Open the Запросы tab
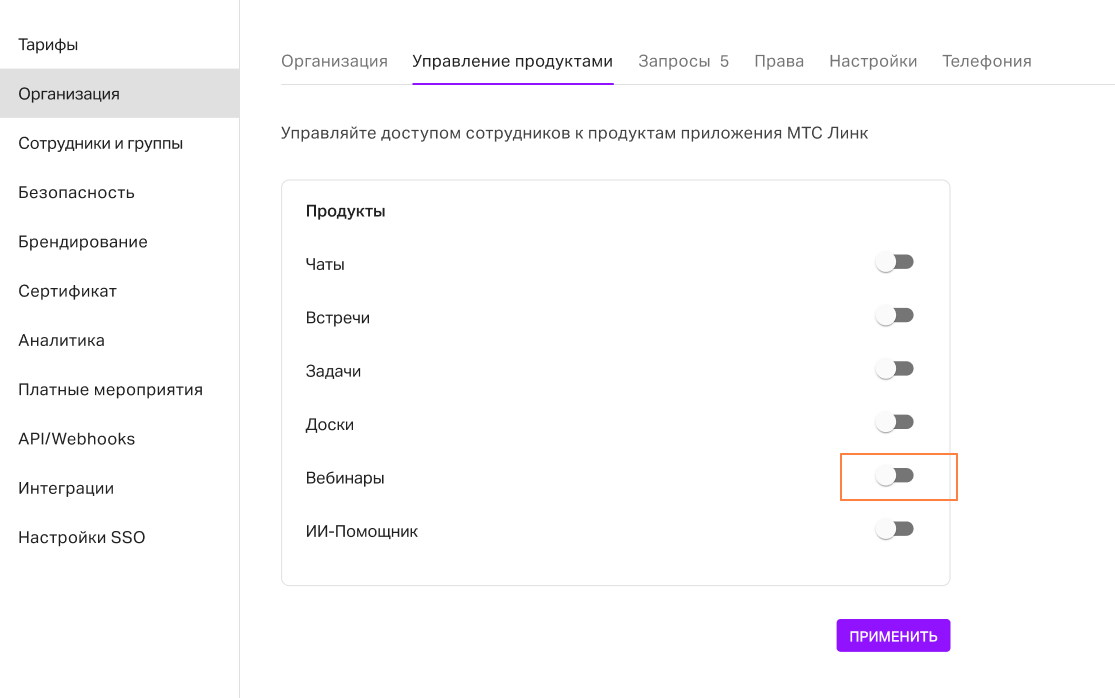Screen dimensions: 1115x698 click(683, 61)
